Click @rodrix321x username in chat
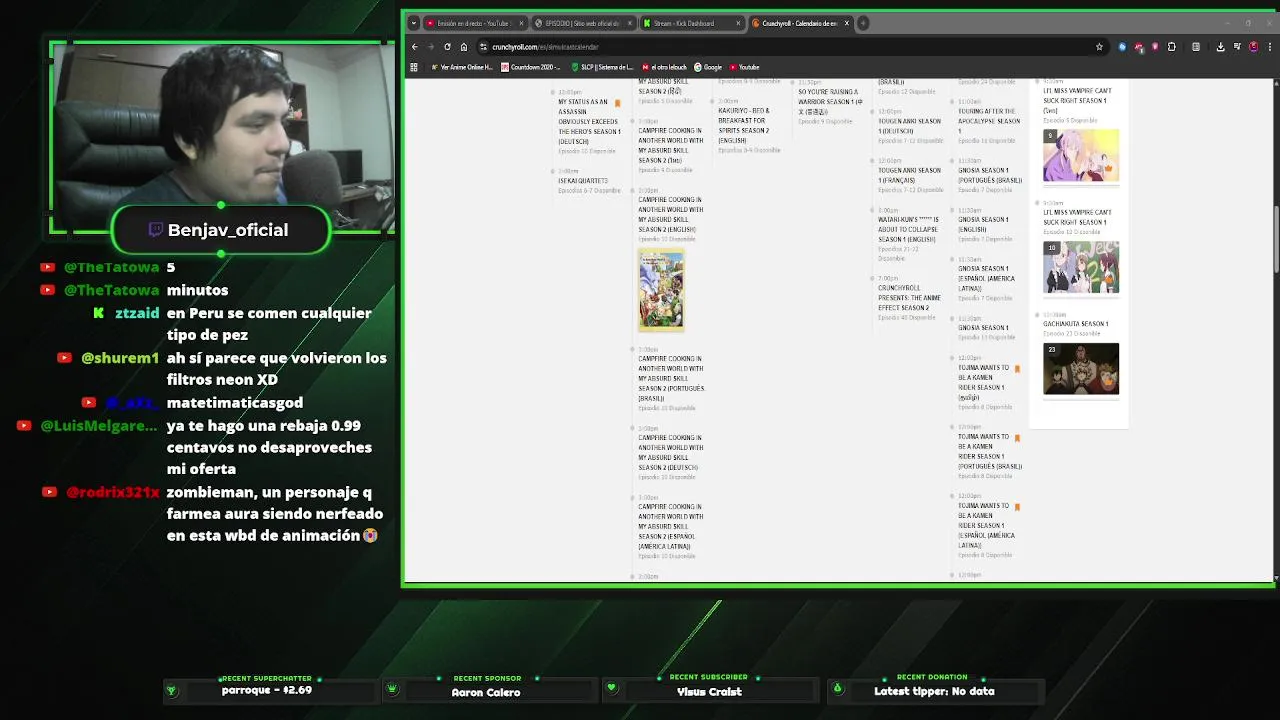1280x720 pixels. point(113,492)
